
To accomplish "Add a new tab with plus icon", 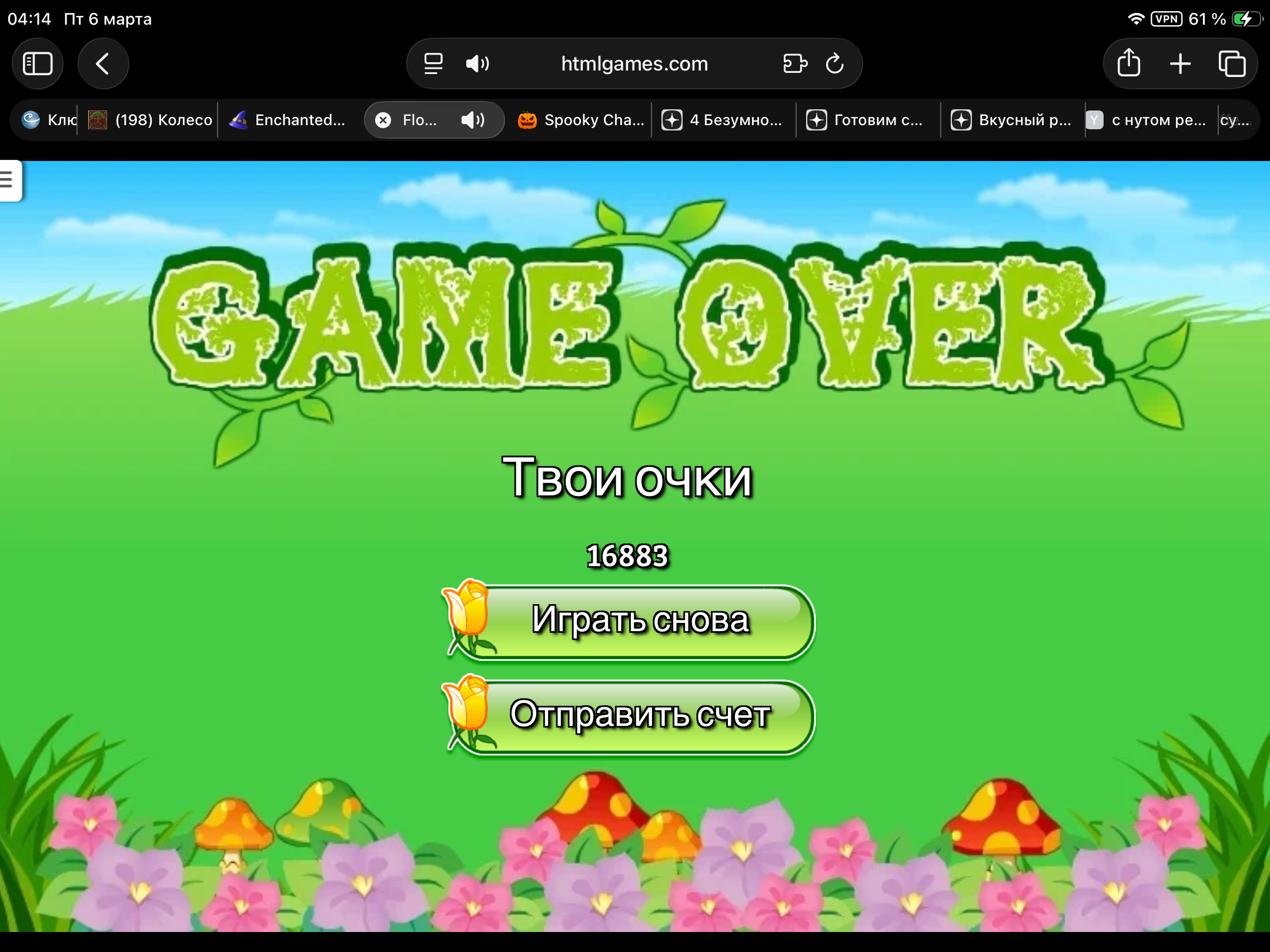I will 1180,63.
